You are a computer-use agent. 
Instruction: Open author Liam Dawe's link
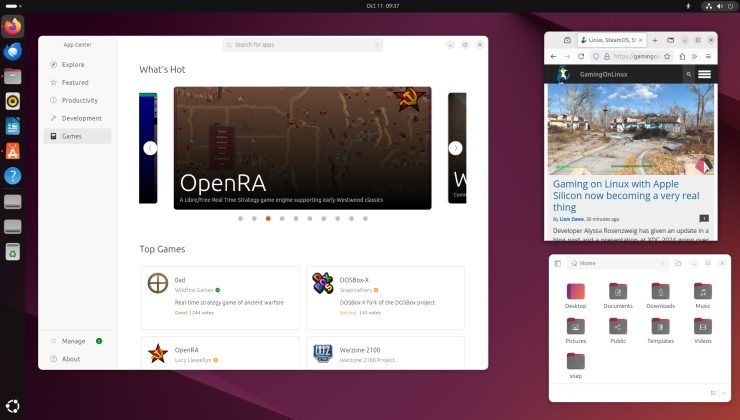coord(572,219)
